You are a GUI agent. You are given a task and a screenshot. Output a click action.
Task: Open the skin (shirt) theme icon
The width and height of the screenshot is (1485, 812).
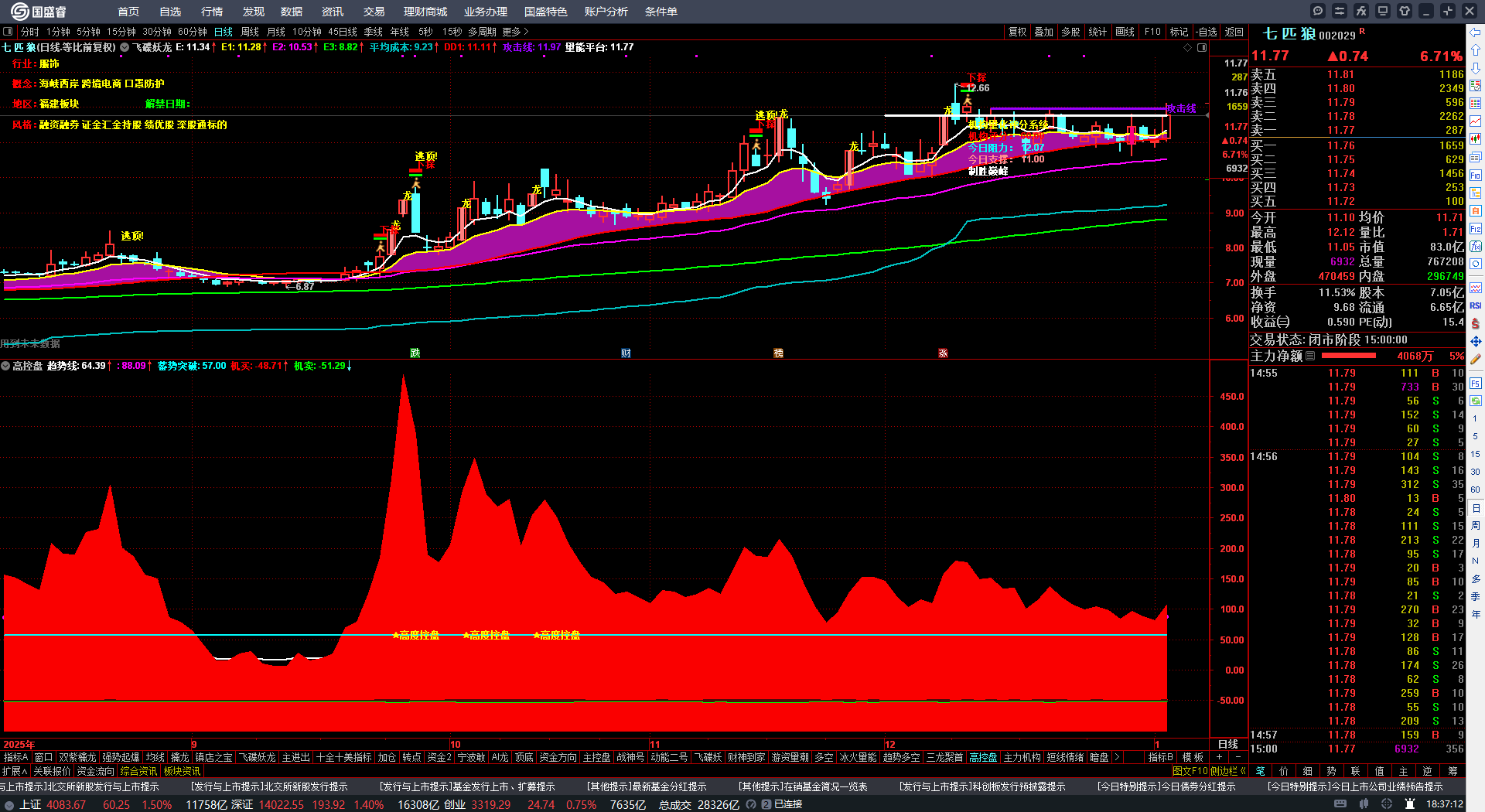[1405, 11]
